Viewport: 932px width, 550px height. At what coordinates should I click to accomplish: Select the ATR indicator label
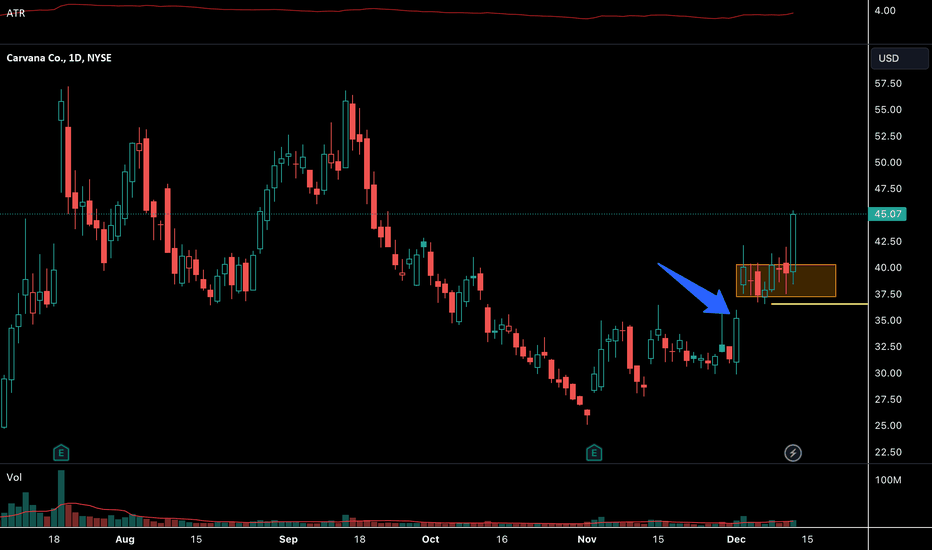click(x=15, y=13)
